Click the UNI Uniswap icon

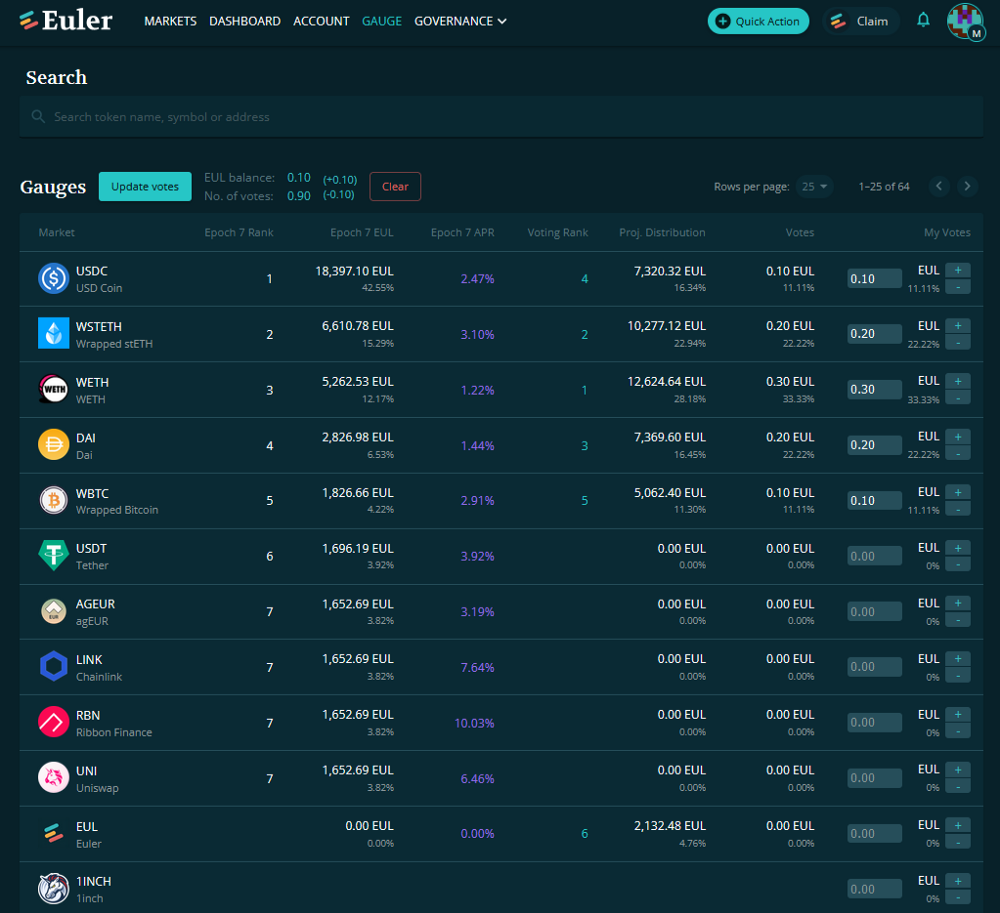pos(54,778)
